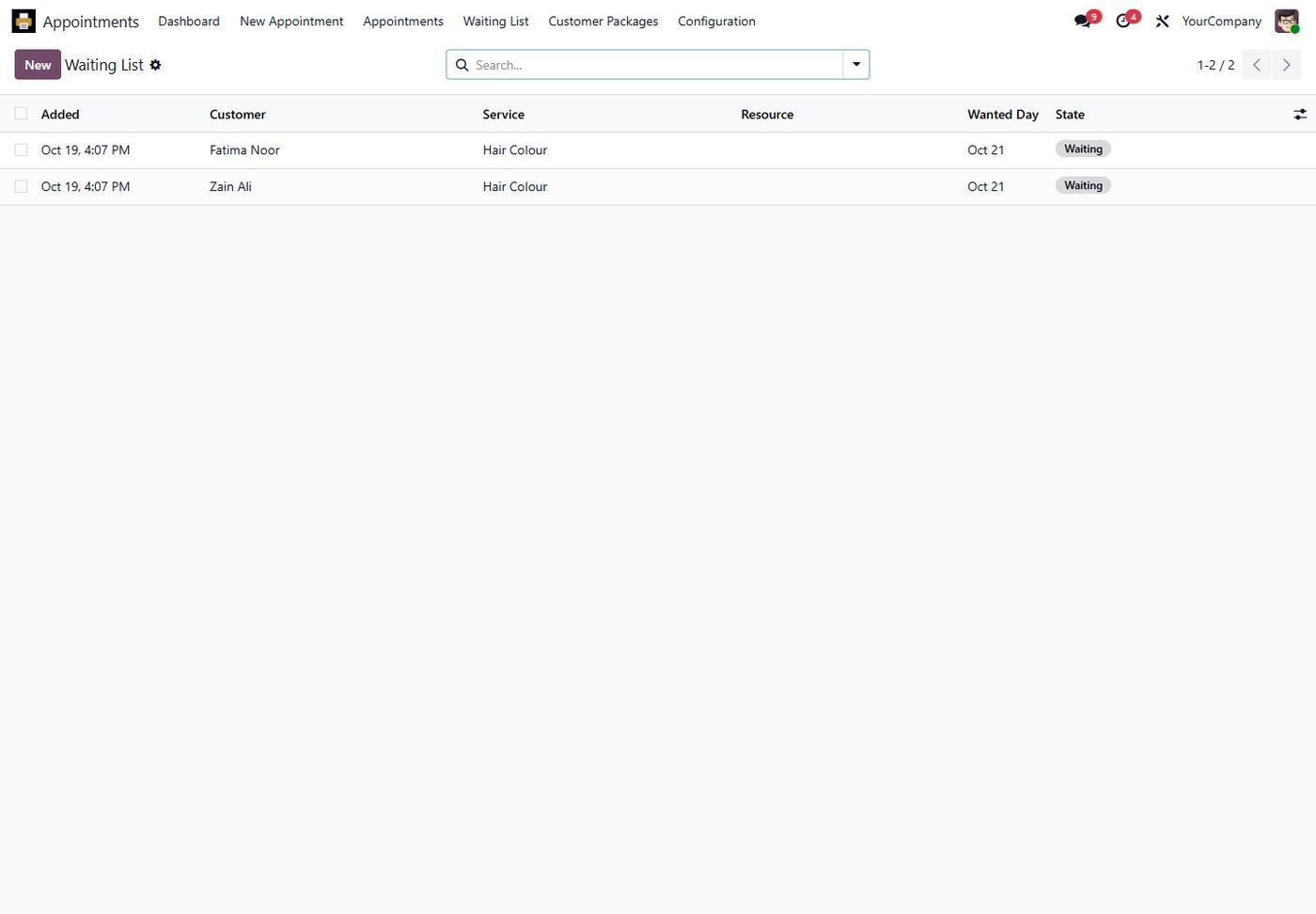Open optional columns adjust icon

(x=1300, y=114)
